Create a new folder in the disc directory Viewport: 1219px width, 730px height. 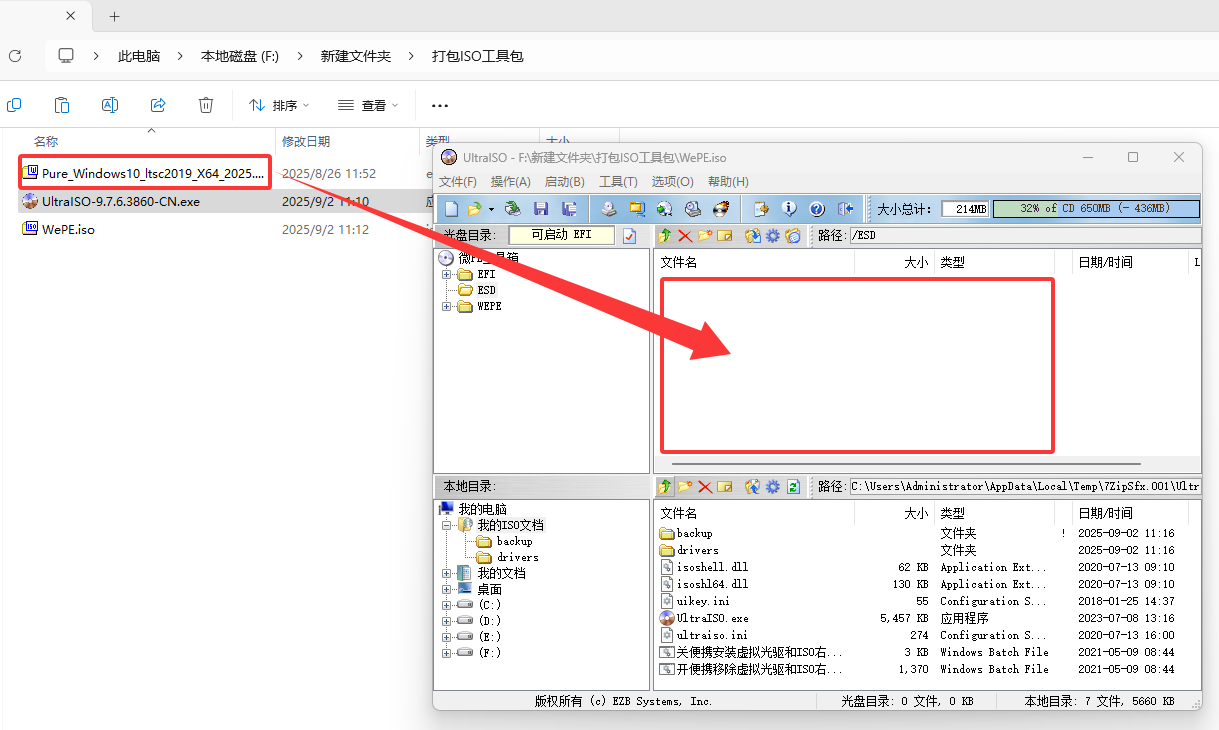(x=704, y=235)
